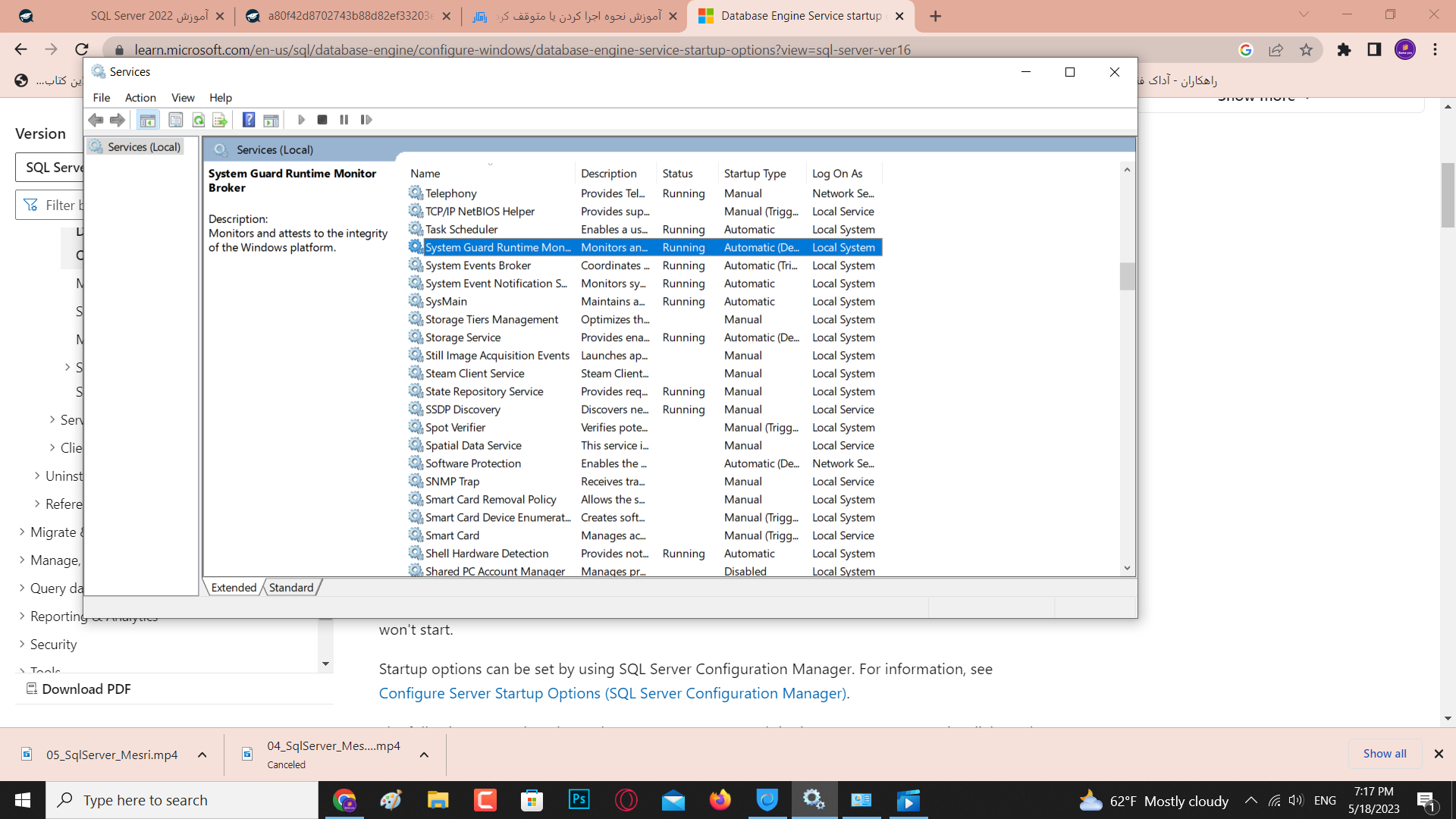Toggle Show/Hide Action Pane button
1456x819 pixels.
point(271,120)
